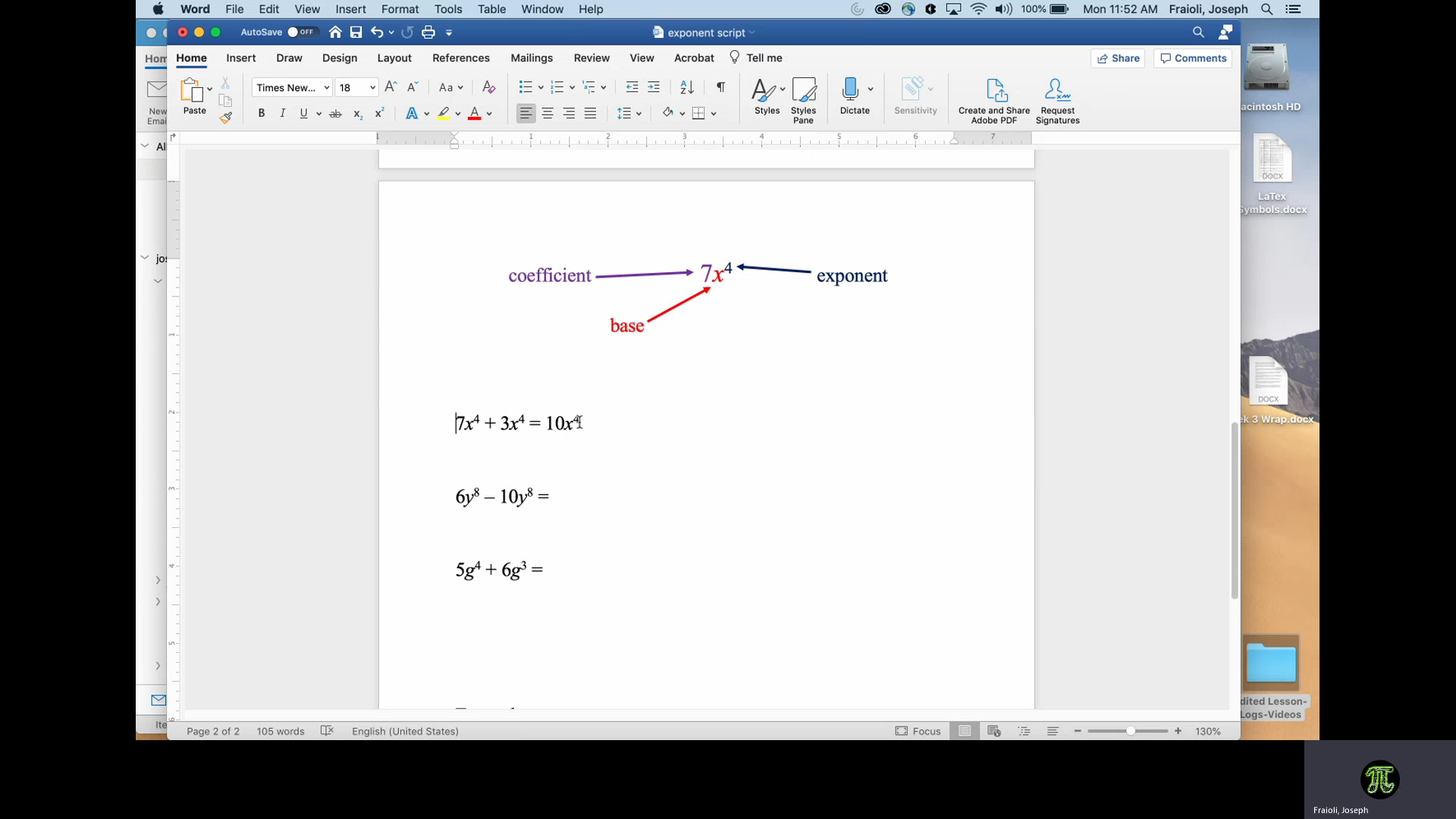The width and height of the screenshot is (1456, 819).
Task: Click the vertical document scrollbar
Action: pos(1235,510)
